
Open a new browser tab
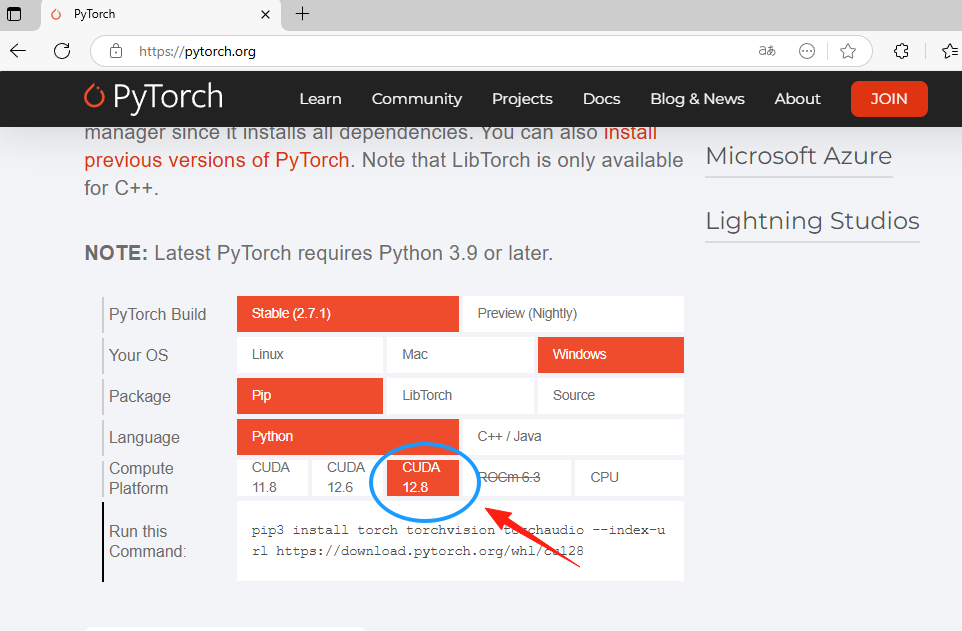[303, 14]
